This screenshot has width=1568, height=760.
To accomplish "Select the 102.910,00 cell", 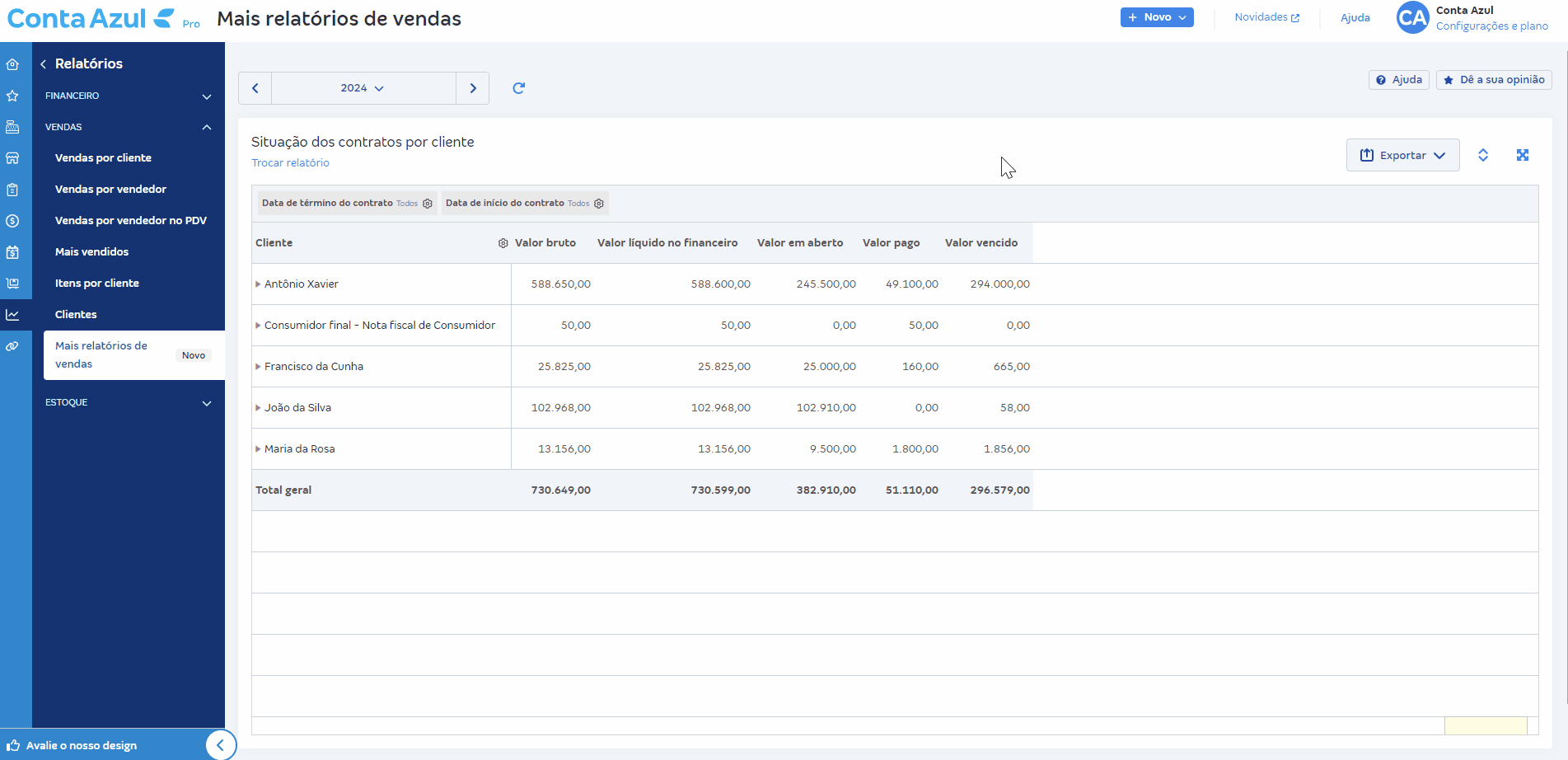I will click(826, 408).
